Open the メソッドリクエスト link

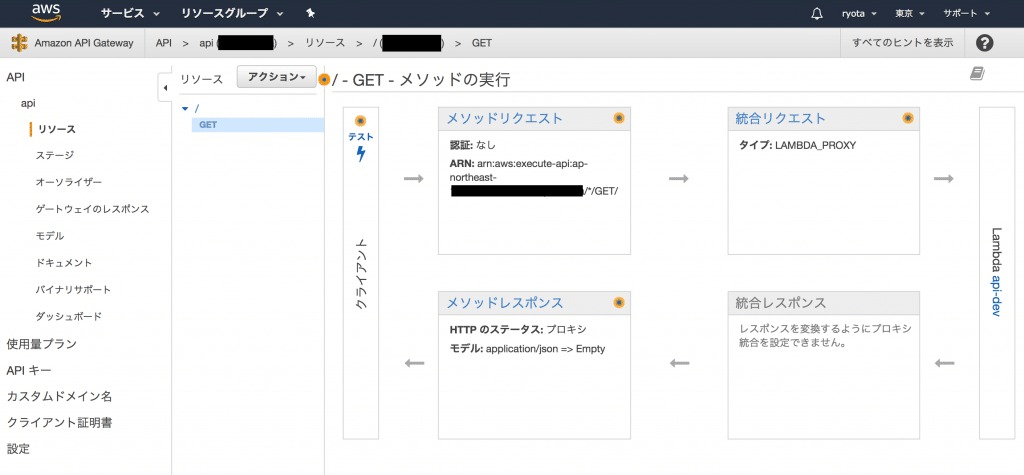[504, 118]
